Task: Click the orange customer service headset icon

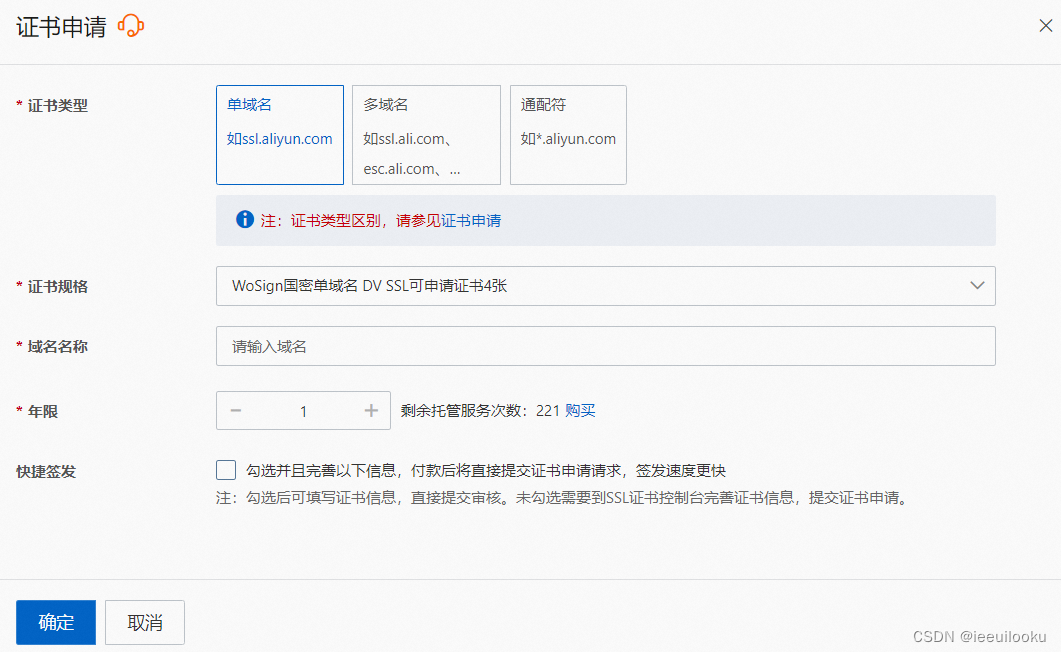Action: (x=131, y=26)
